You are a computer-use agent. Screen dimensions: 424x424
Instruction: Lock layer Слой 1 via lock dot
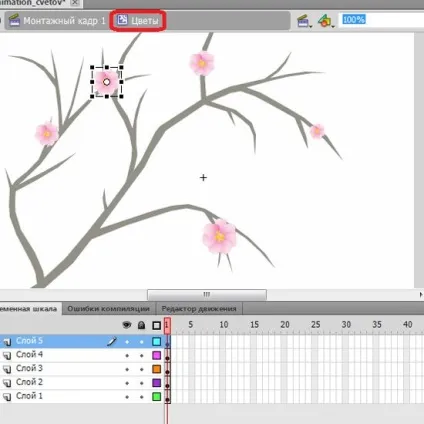pyautogui.click(x=142, y=397)
